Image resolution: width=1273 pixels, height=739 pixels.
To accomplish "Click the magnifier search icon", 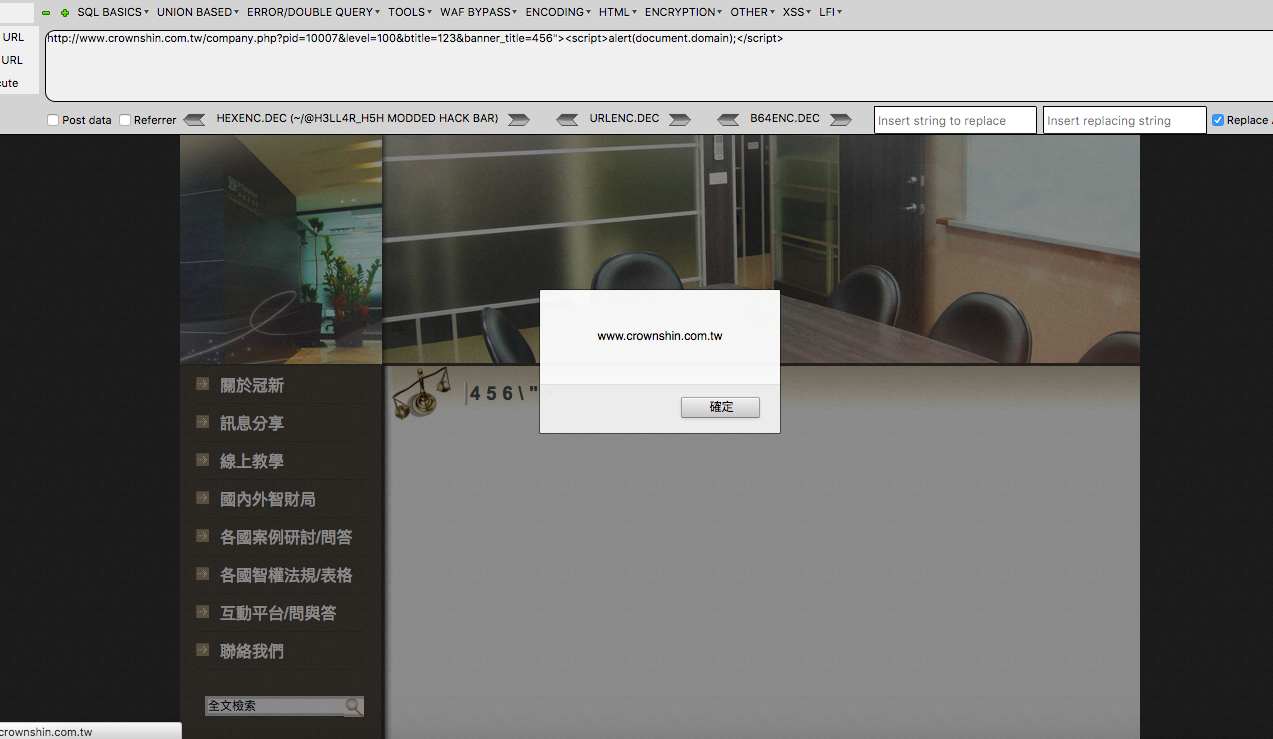I will (354, 707).
